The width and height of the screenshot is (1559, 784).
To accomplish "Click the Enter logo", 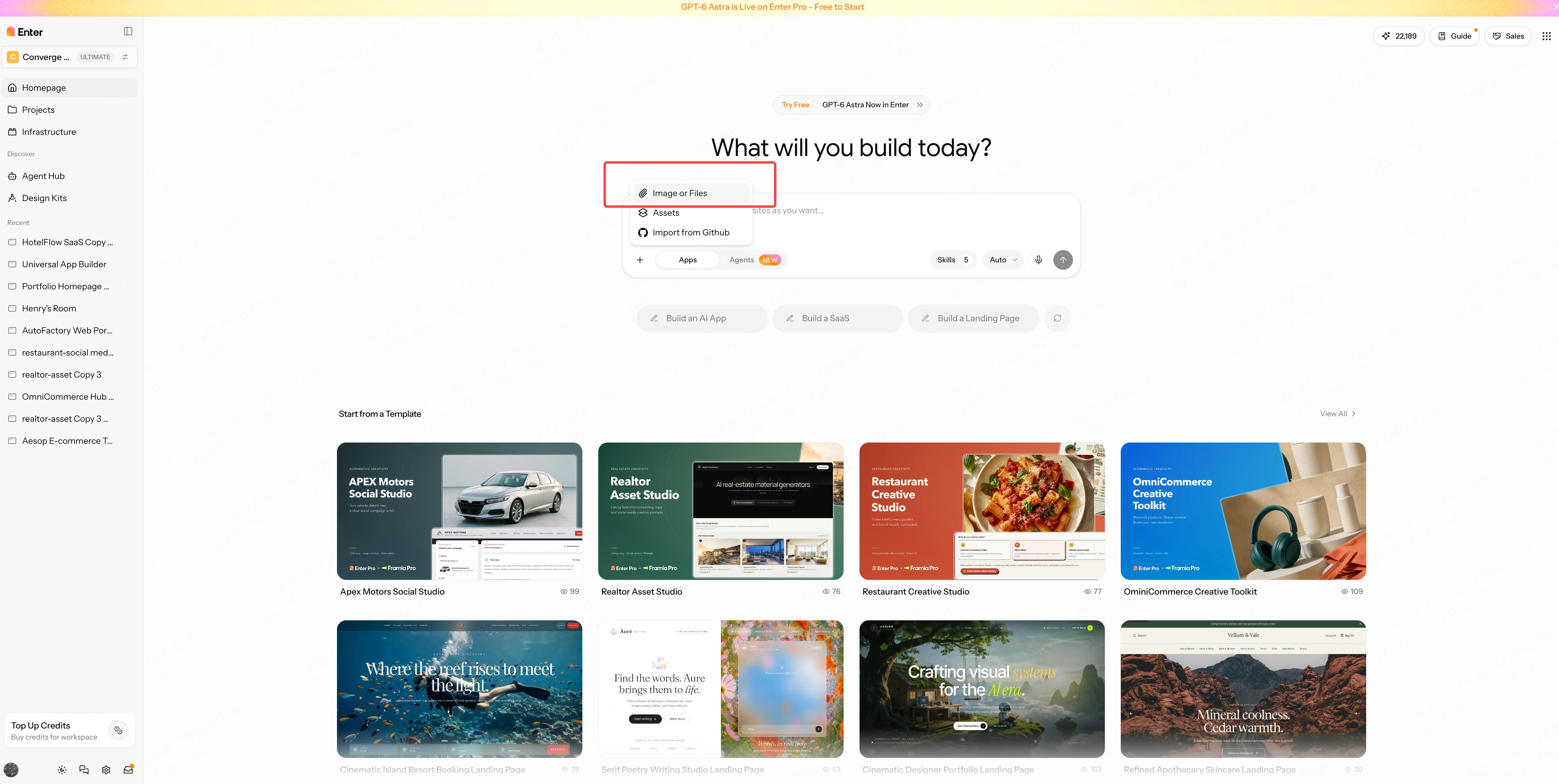I will click(25, 32).
